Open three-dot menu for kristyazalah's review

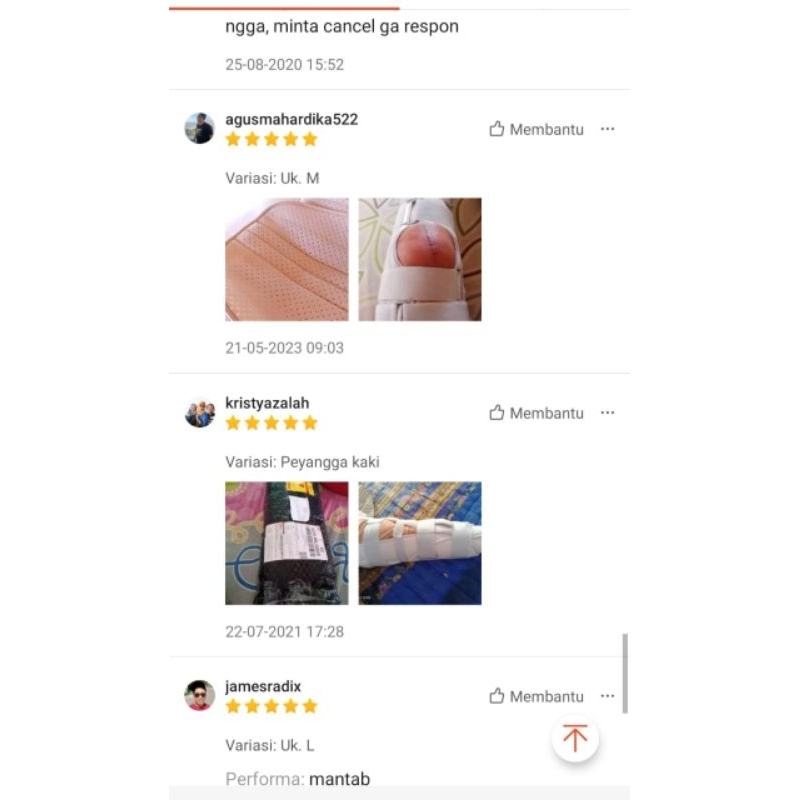point(607,412)
